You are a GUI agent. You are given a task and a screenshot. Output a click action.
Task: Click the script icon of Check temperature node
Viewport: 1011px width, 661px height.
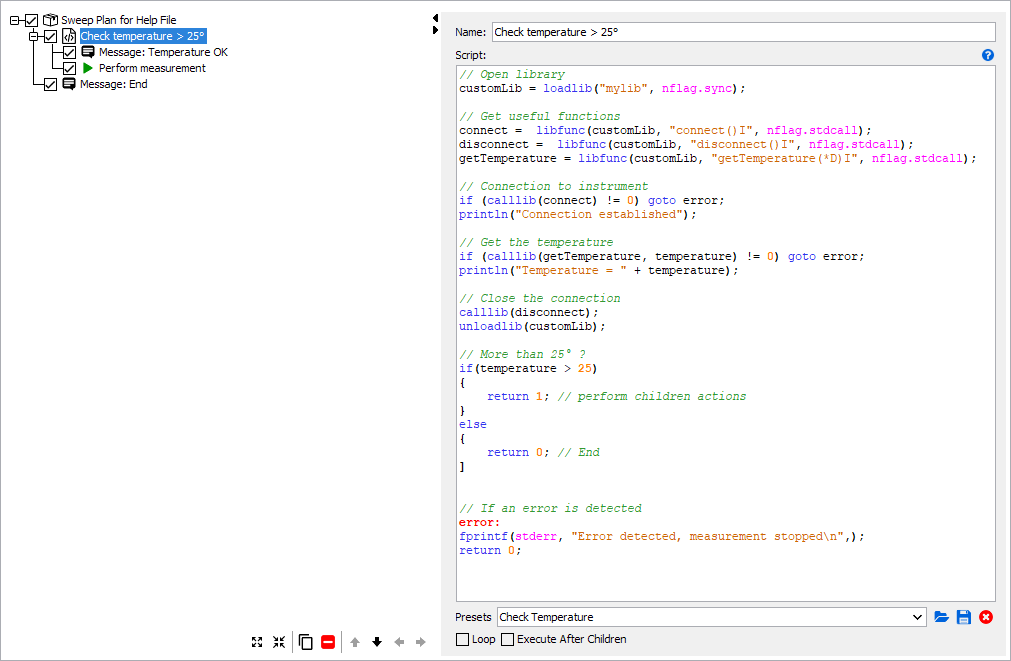tap(68, 36)
